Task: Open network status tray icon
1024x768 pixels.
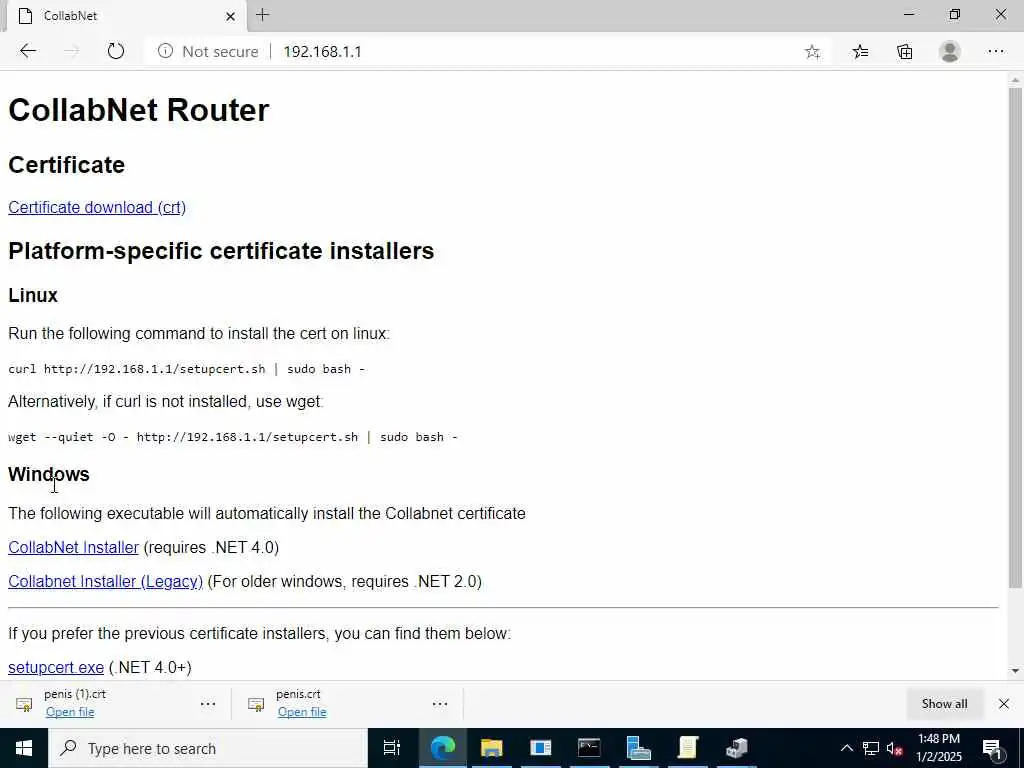Action: point(871,748)
